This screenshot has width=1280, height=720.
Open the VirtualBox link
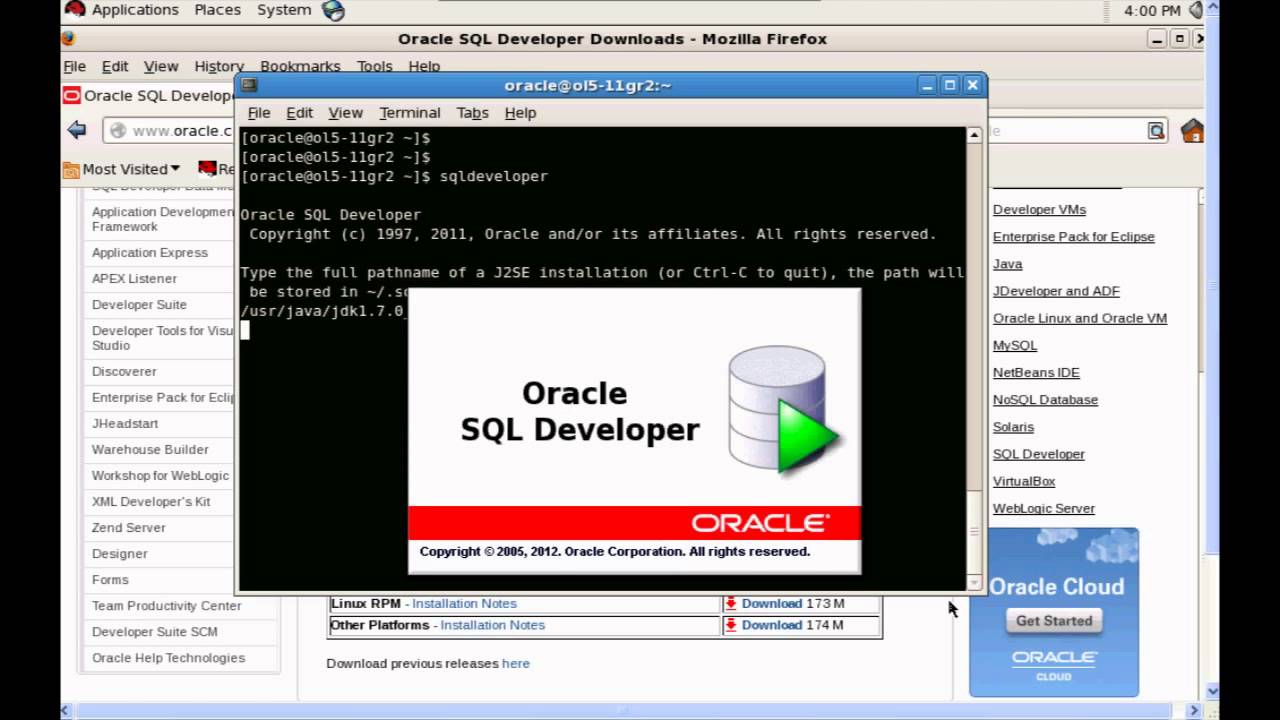coord(1024,481)
